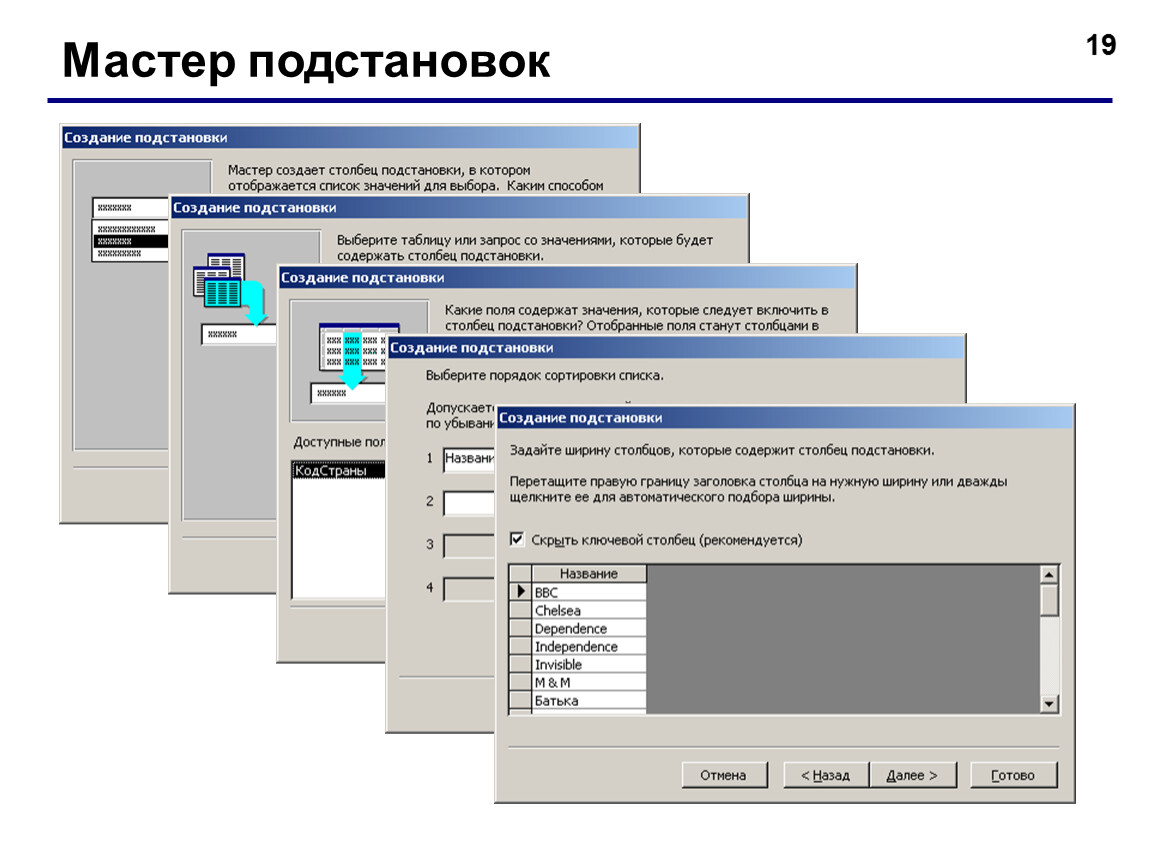The image size is (1150, 864).
Task: Click title bar of the table-selection wizard window
Action: (x=459, y=208)
